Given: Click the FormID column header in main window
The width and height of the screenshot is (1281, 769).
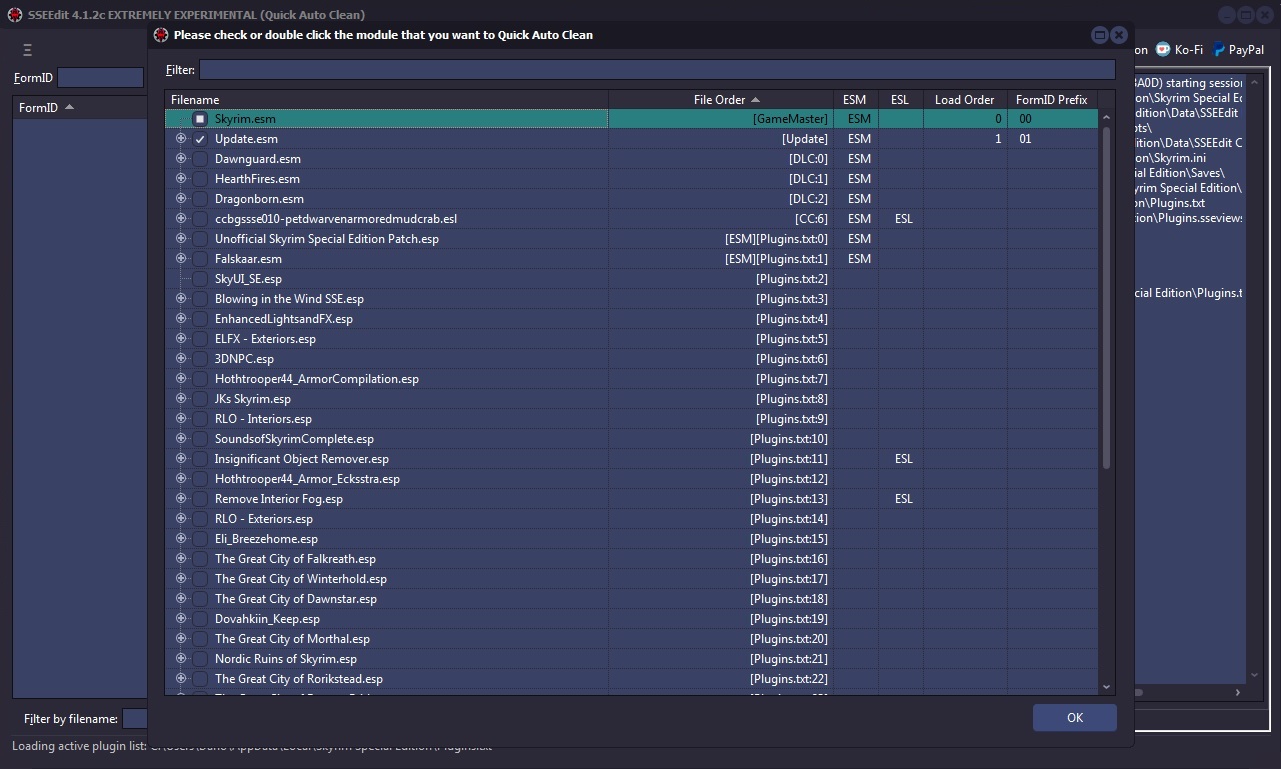Looking at the screenshot, I should point(80,107).
